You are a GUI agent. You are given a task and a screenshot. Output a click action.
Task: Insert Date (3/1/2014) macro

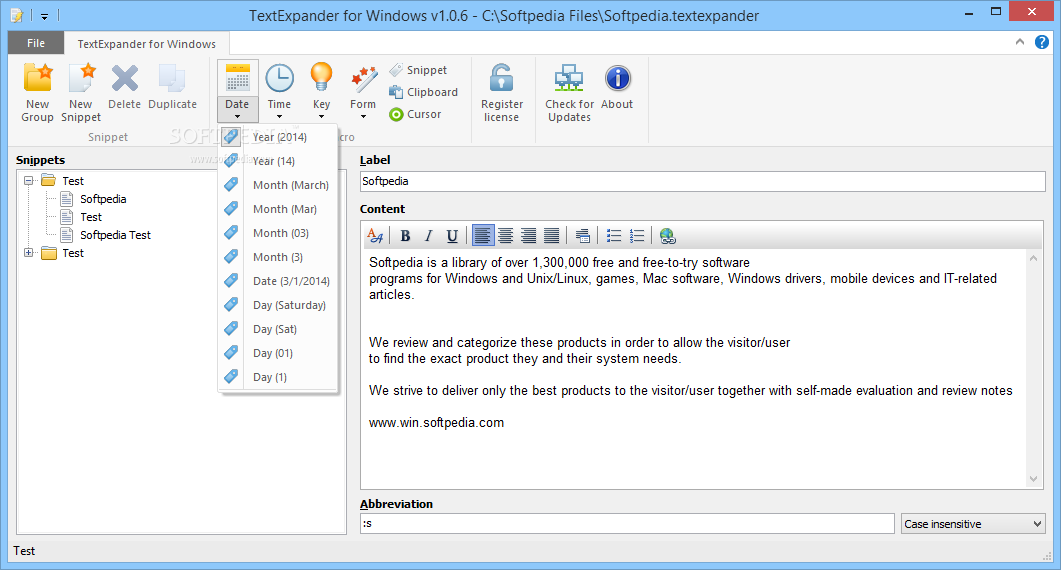[x=277, y=281]
